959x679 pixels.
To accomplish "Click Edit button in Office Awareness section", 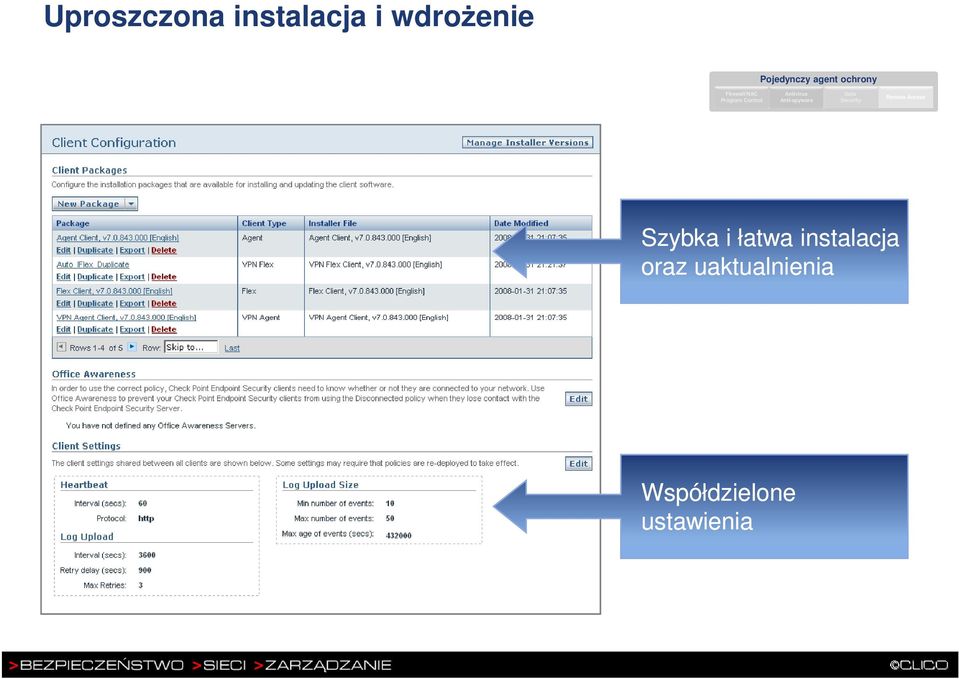I will (x=579, y=399).
